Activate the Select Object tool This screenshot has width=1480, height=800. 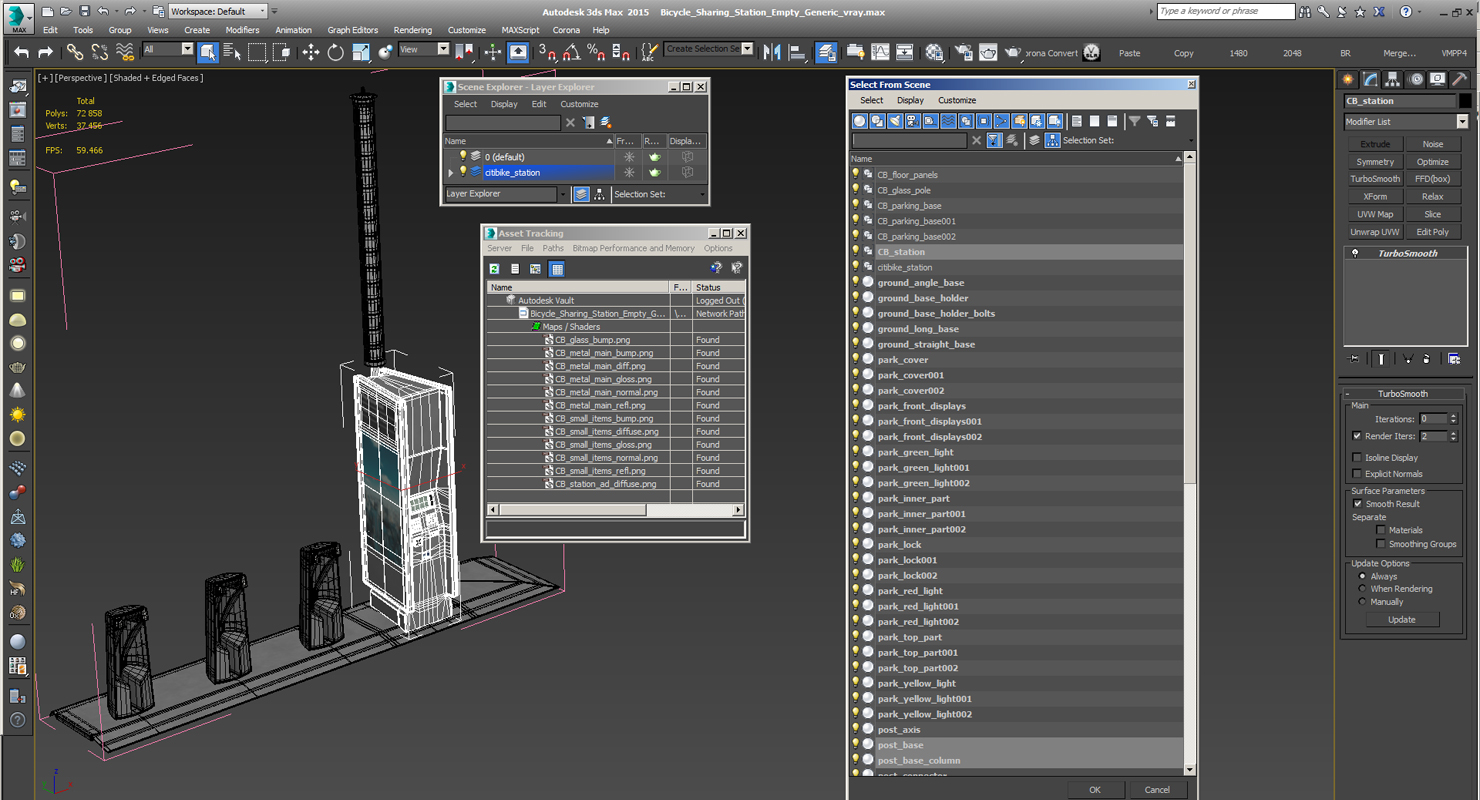208,52
